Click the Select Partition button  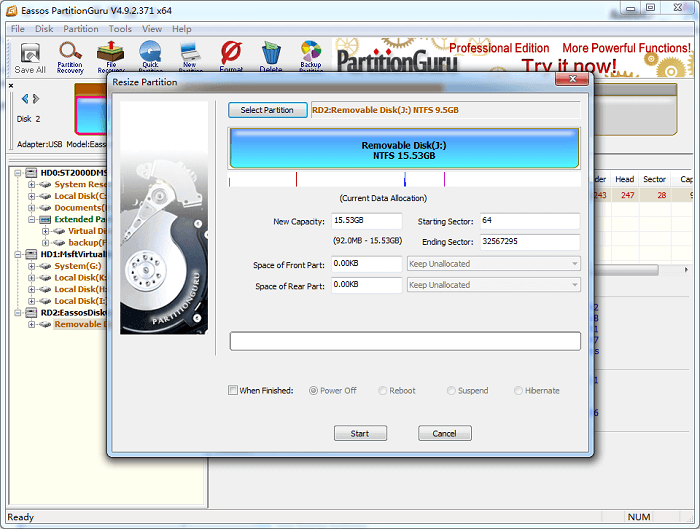coord(267,110)
